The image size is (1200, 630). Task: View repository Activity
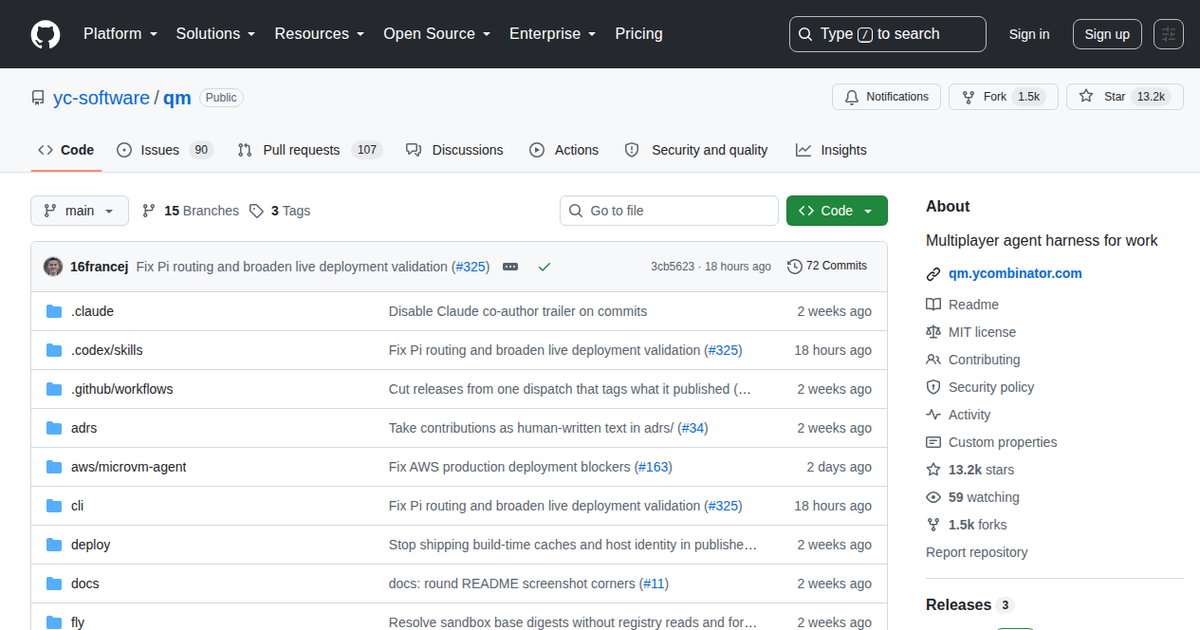coord(958,415)
